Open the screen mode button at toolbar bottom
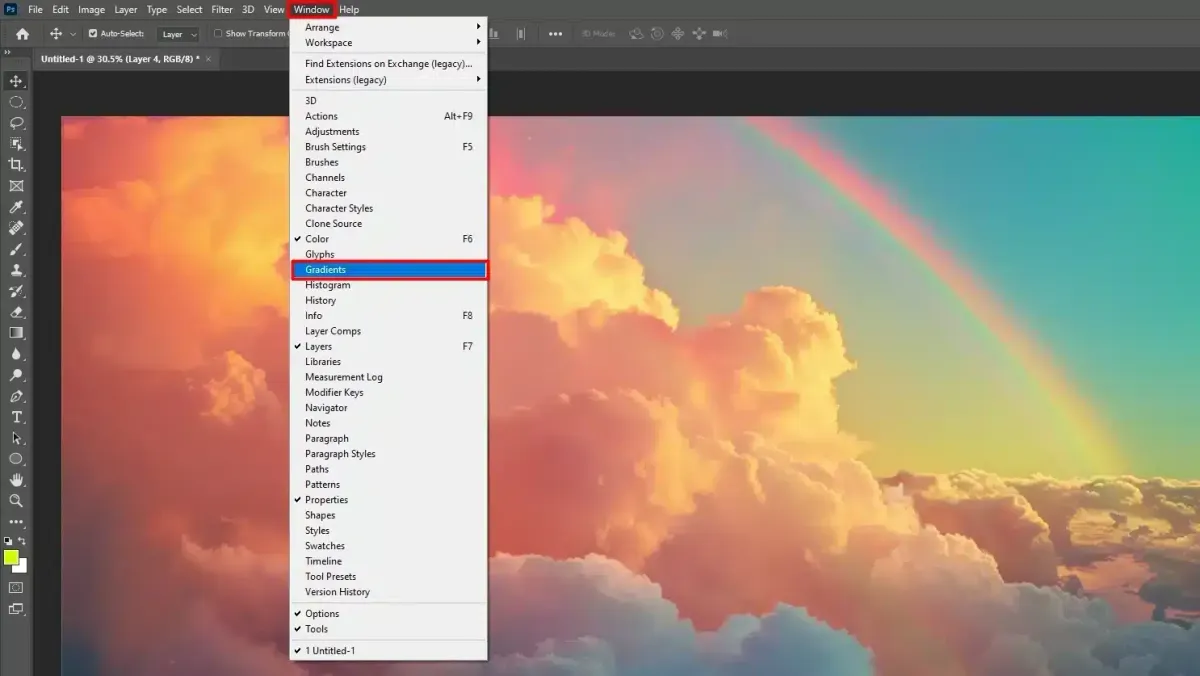 [x=16, y=609]
